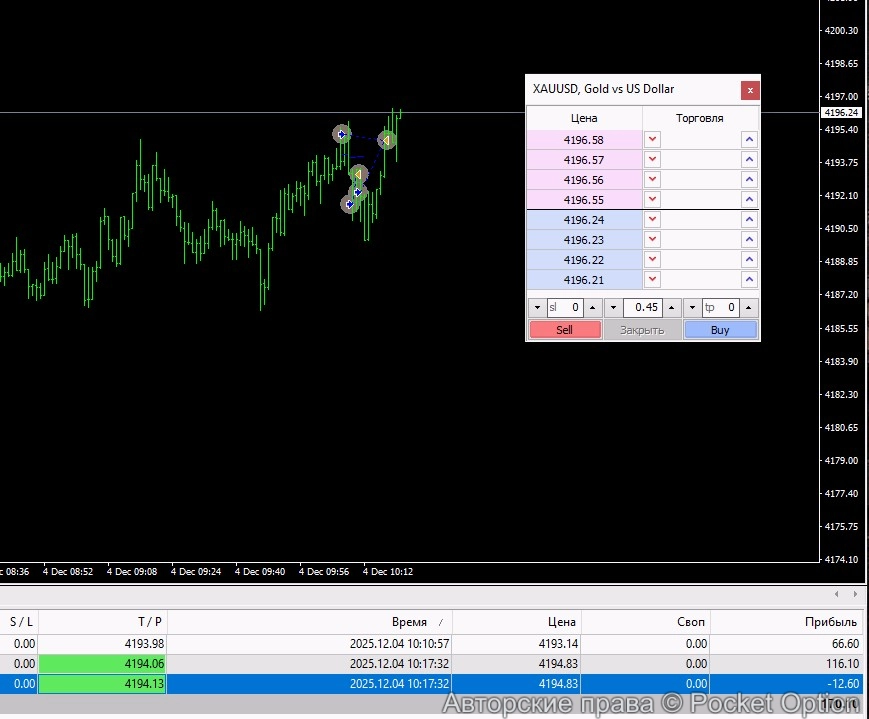Click the blue up arrow beside 4196.58

(749, 140)
